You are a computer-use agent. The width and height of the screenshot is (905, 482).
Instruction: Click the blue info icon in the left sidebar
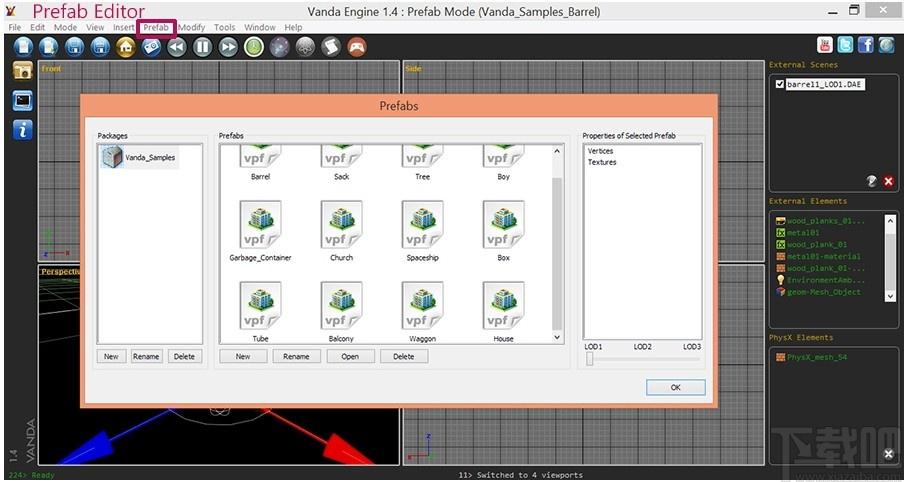tap(23, 130)
